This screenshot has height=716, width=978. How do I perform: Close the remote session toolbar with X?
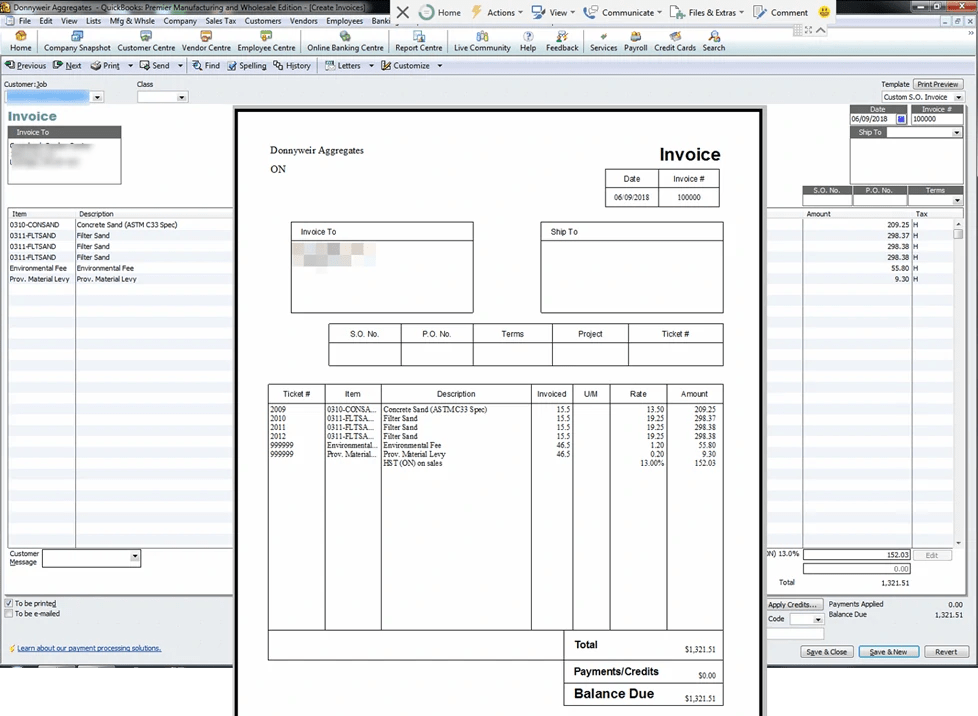pos(403,12)
